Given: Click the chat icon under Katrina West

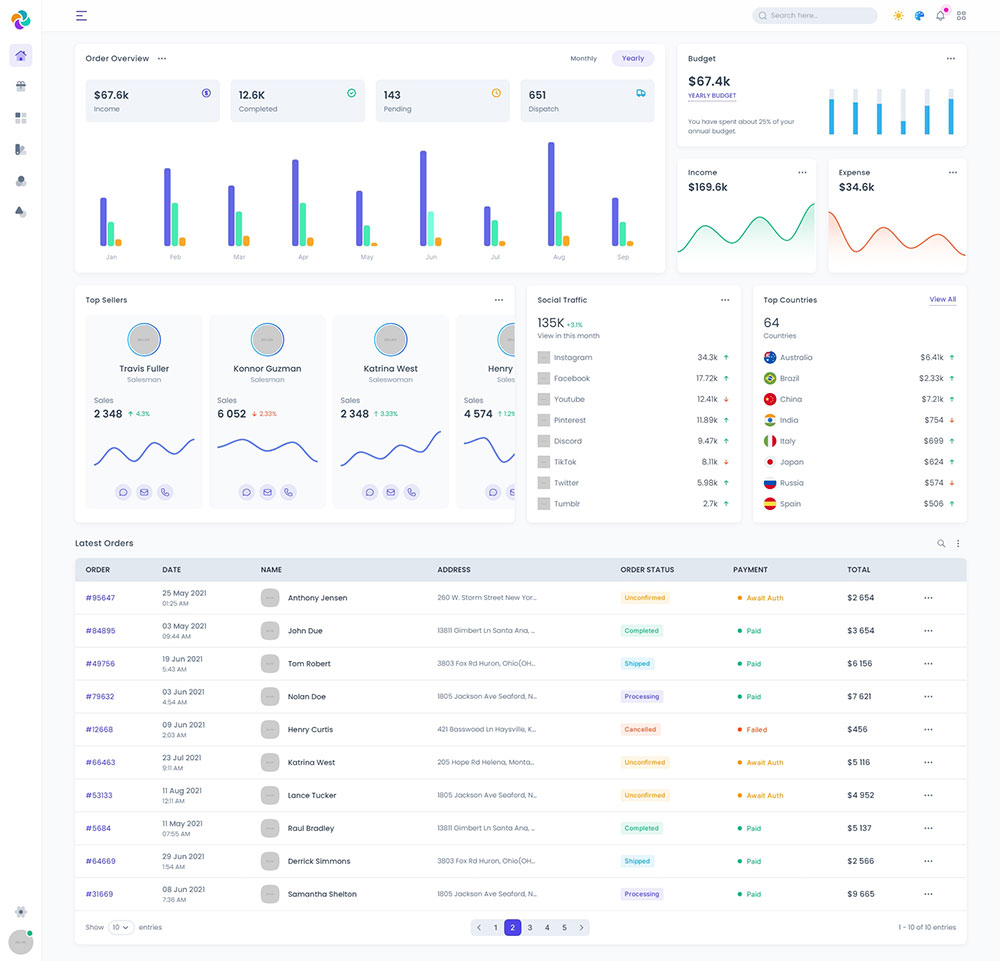Looking at the screenshot, I should click(369, 492).
